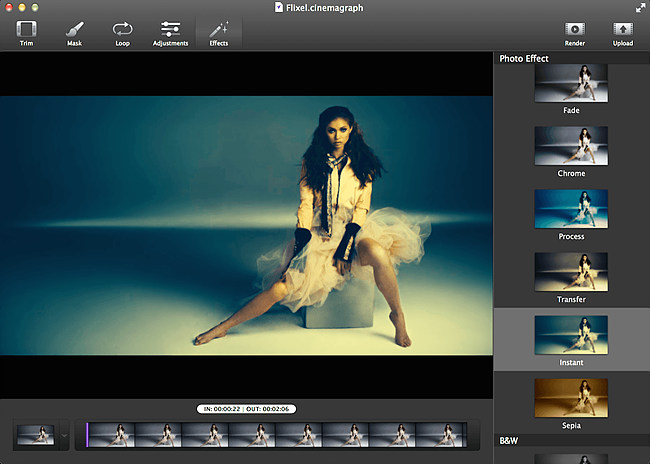This screenshot has height=464, width=650.
Task: Click the Upload button
Action: click(x=623, y=33)
